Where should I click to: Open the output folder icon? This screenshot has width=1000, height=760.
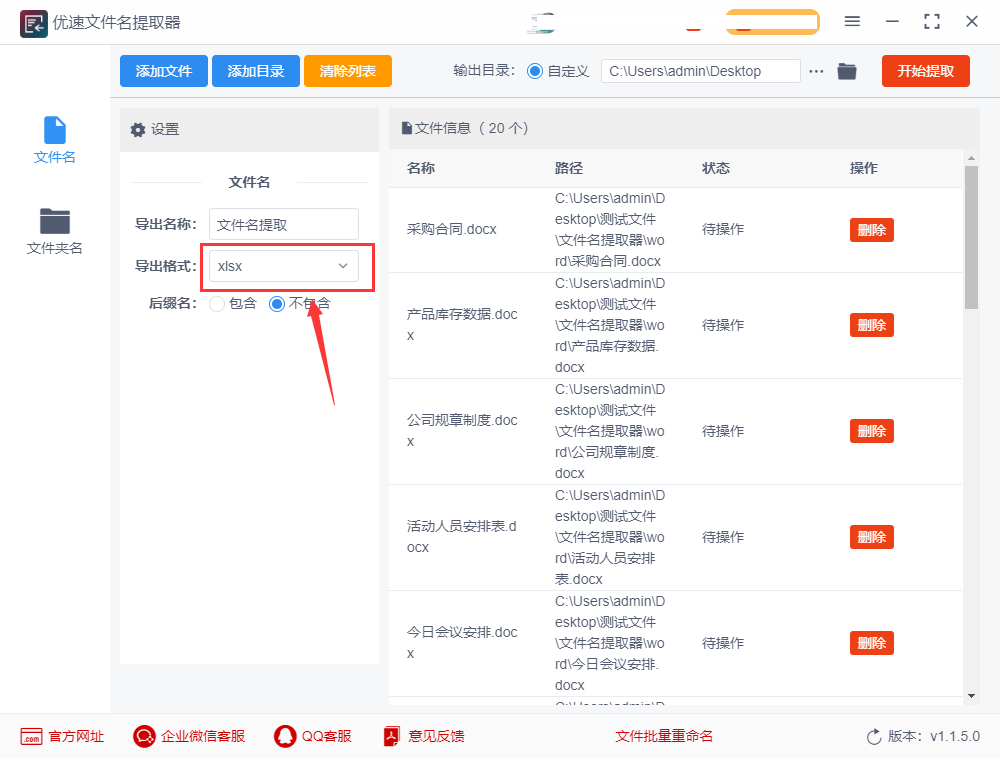(847, 71)
